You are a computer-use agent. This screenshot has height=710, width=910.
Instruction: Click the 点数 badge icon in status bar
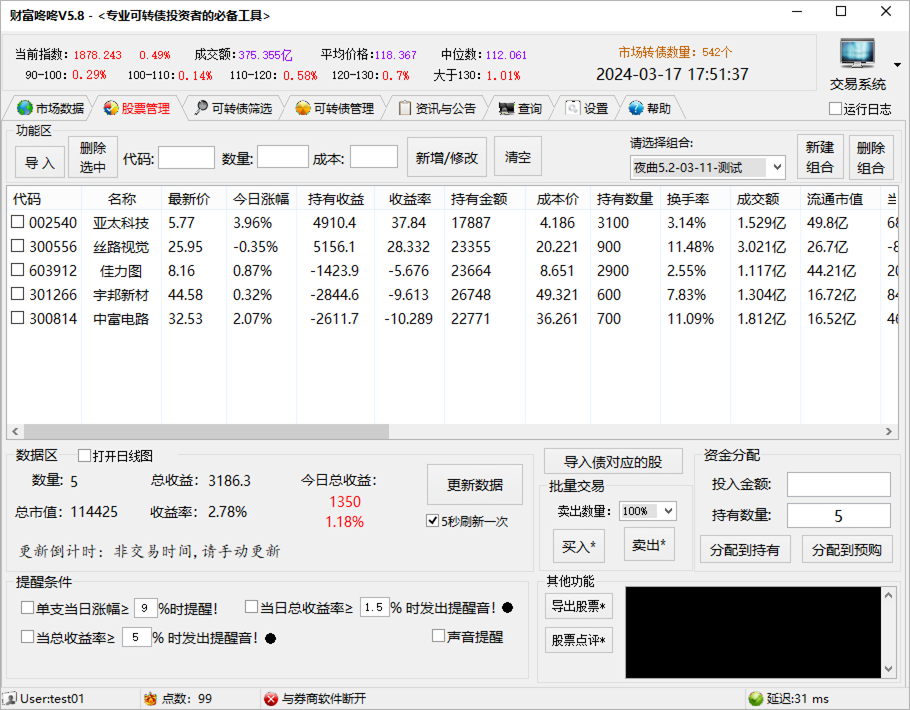[150, 698]
